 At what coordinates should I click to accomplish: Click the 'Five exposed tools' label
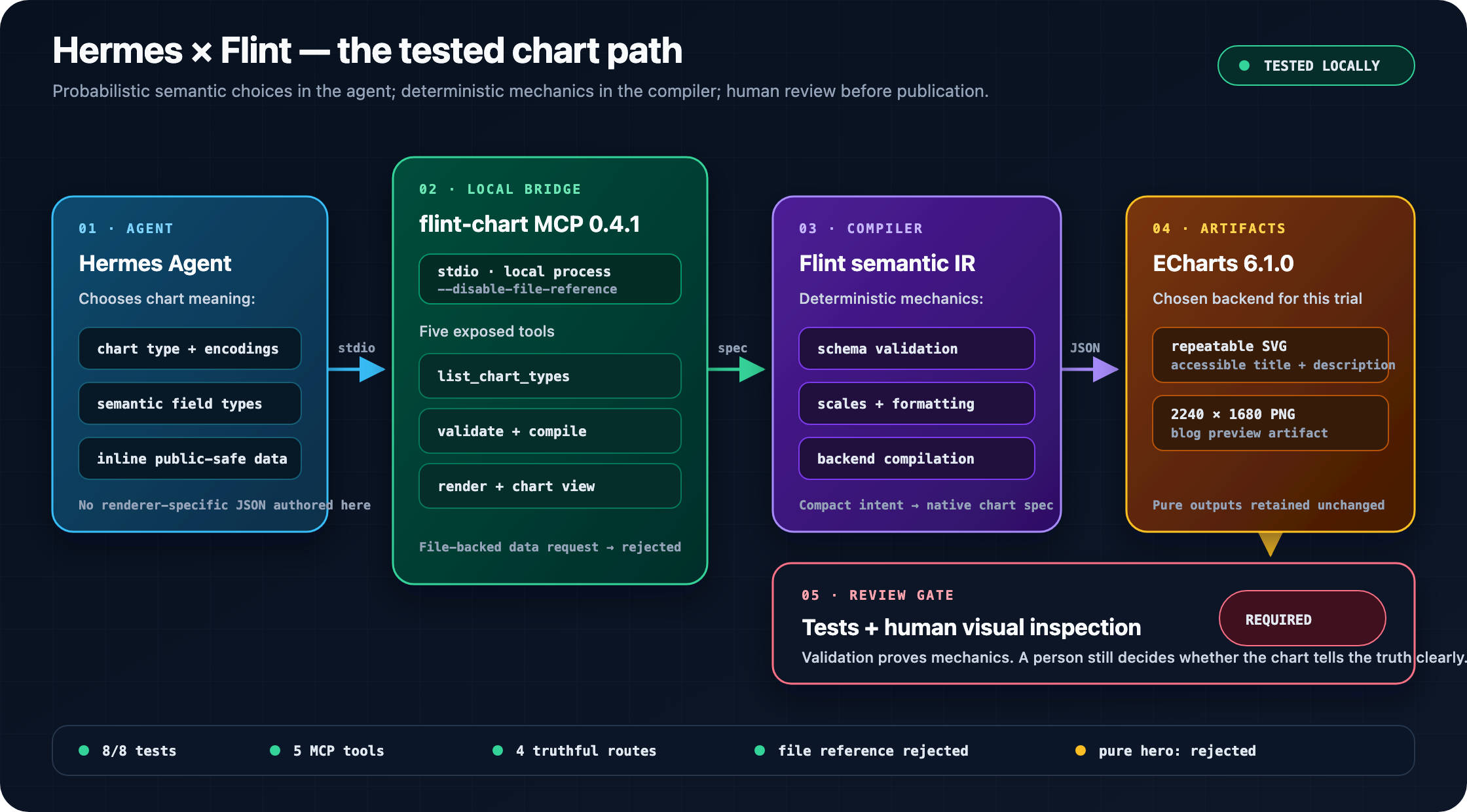click(487, 331)
